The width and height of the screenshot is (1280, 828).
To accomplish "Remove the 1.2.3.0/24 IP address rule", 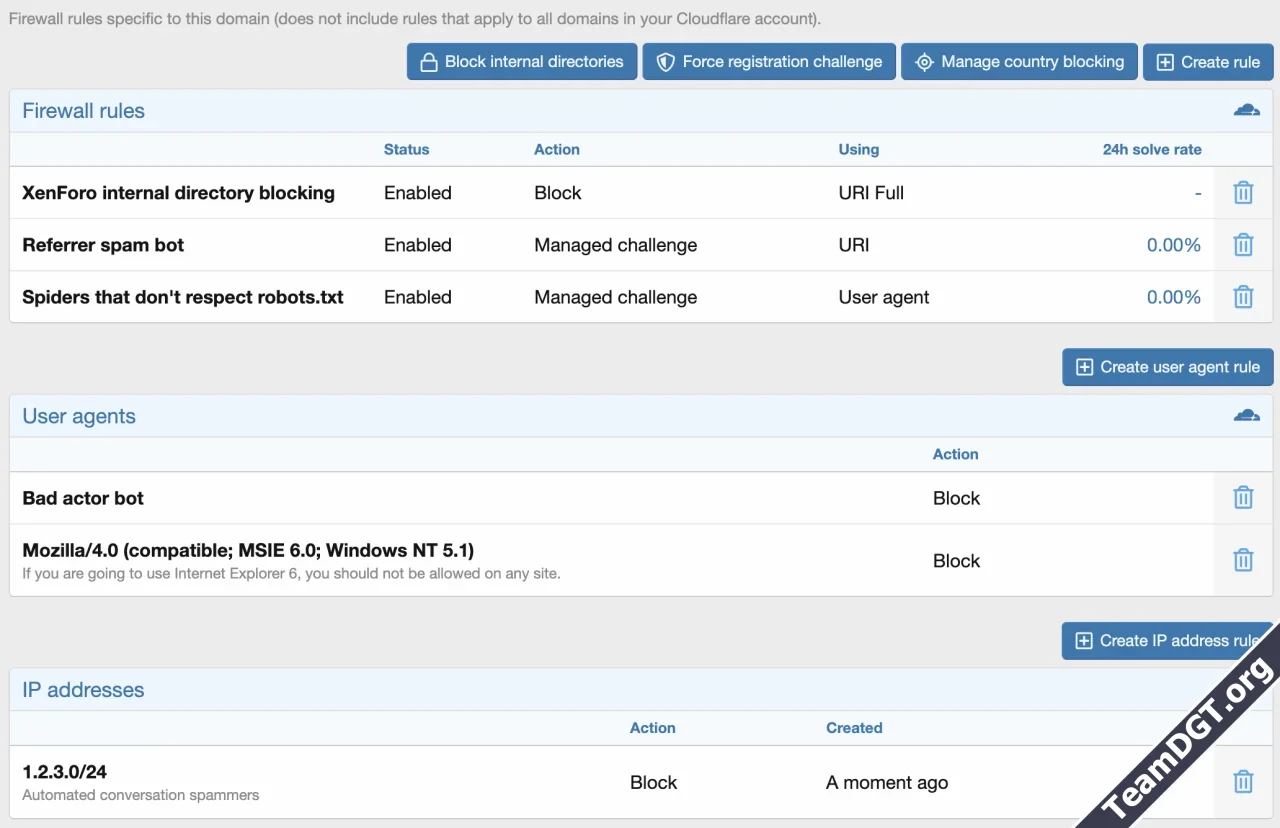I will pyautogui.click(x=1242, y=781).
